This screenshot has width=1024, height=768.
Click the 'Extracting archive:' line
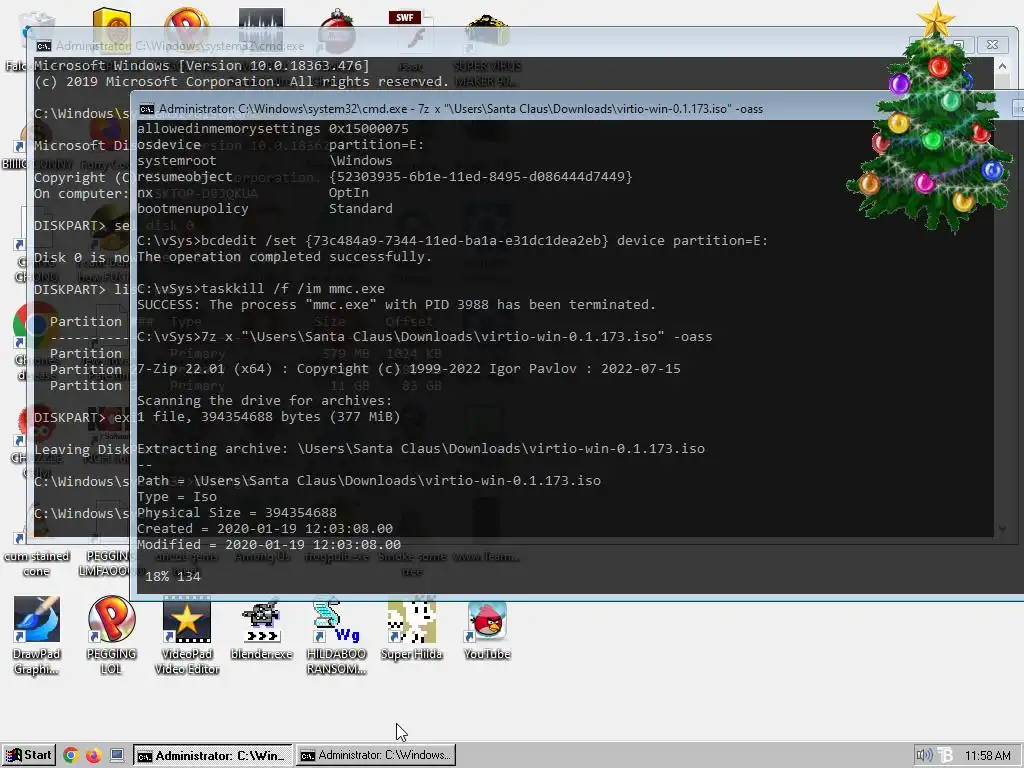(x=421, y=449)
